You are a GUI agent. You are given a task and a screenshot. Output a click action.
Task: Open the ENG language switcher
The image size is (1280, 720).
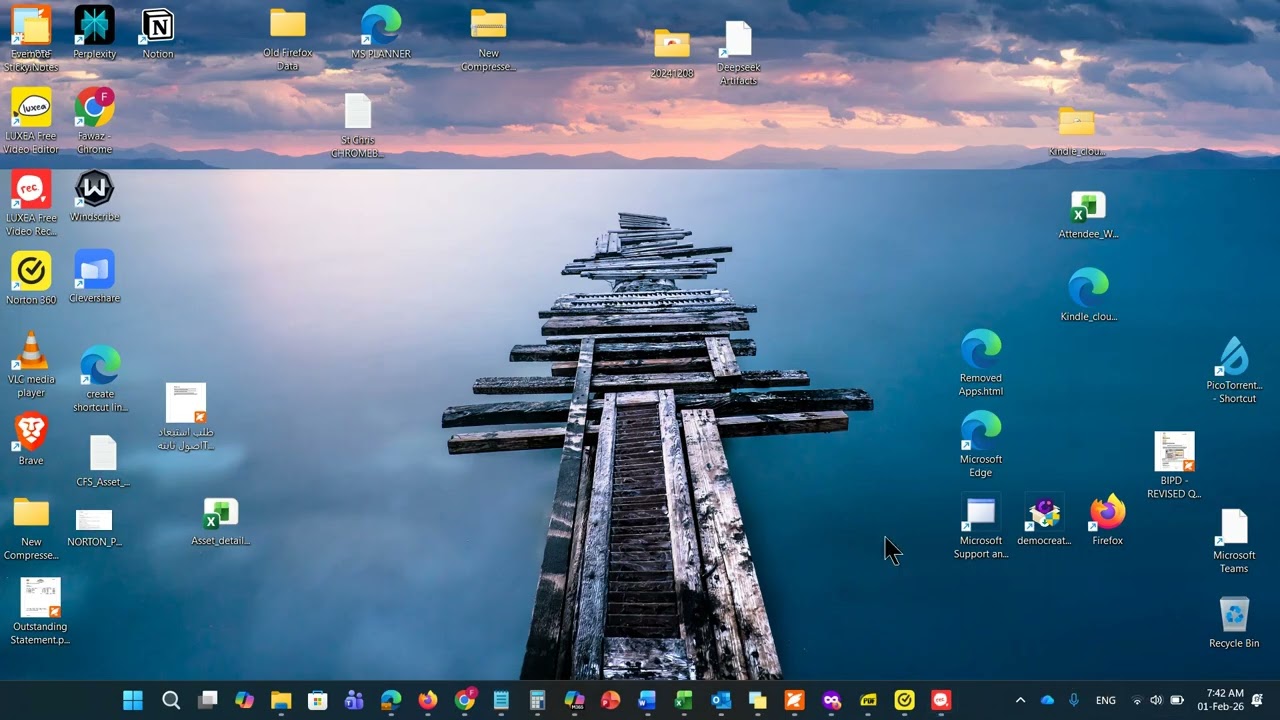coord(1106,701)
